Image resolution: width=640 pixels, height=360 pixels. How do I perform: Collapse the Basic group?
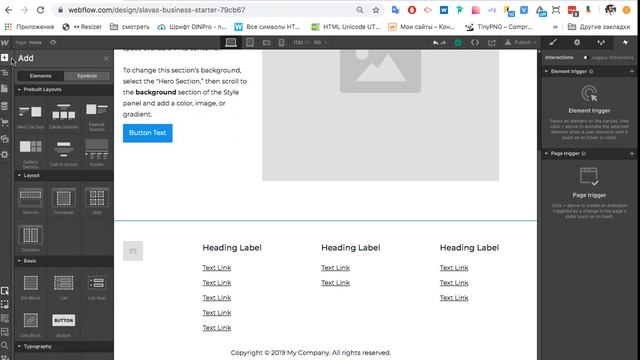pyautogui.click(x=19, y=261)
